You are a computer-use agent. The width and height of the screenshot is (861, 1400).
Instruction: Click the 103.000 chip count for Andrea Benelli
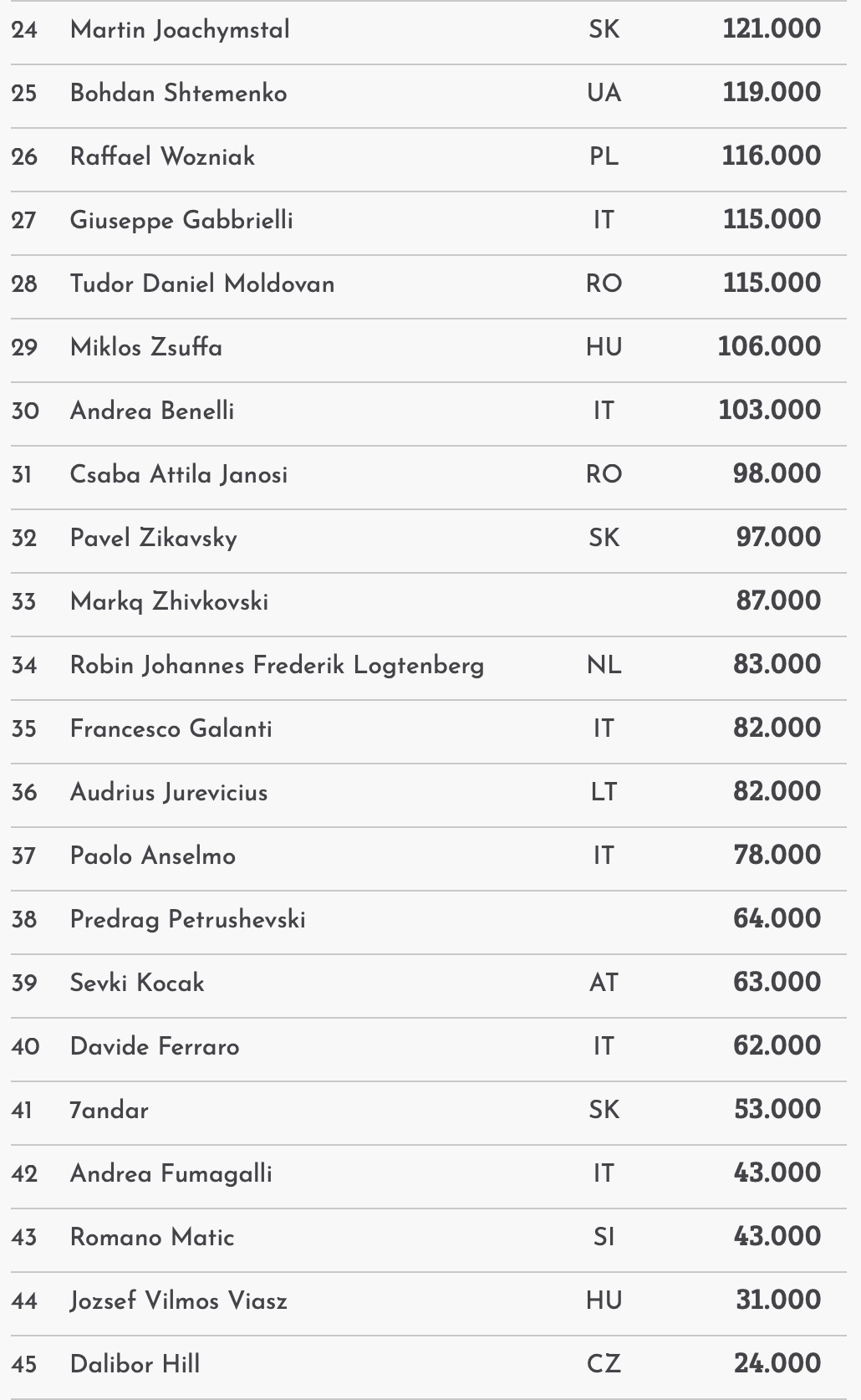[769, 411]
